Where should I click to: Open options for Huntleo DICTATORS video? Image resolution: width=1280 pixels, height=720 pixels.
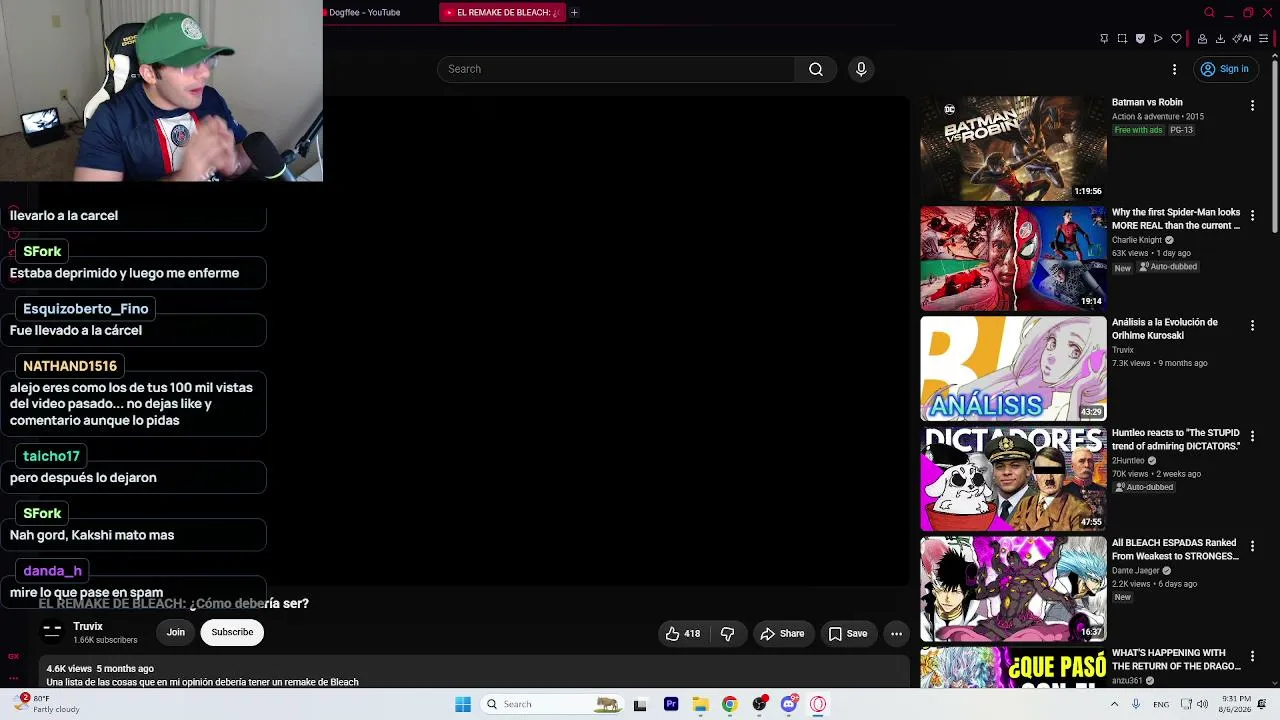coord(1252,436)
